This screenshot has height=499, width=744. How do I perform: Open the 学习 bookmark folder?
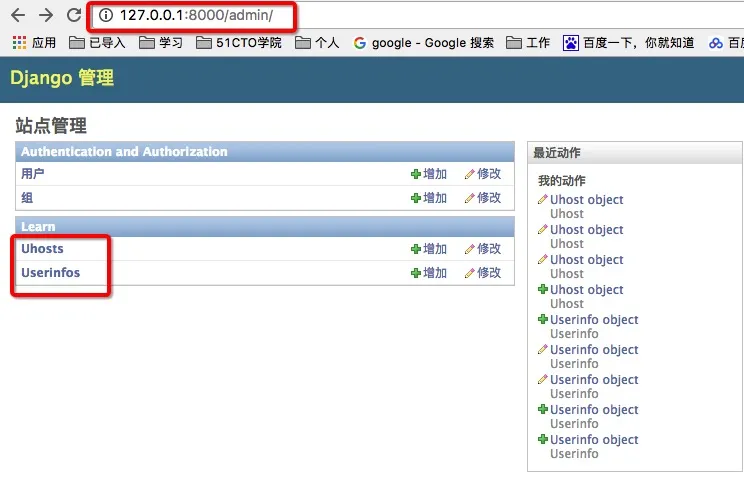161,43
